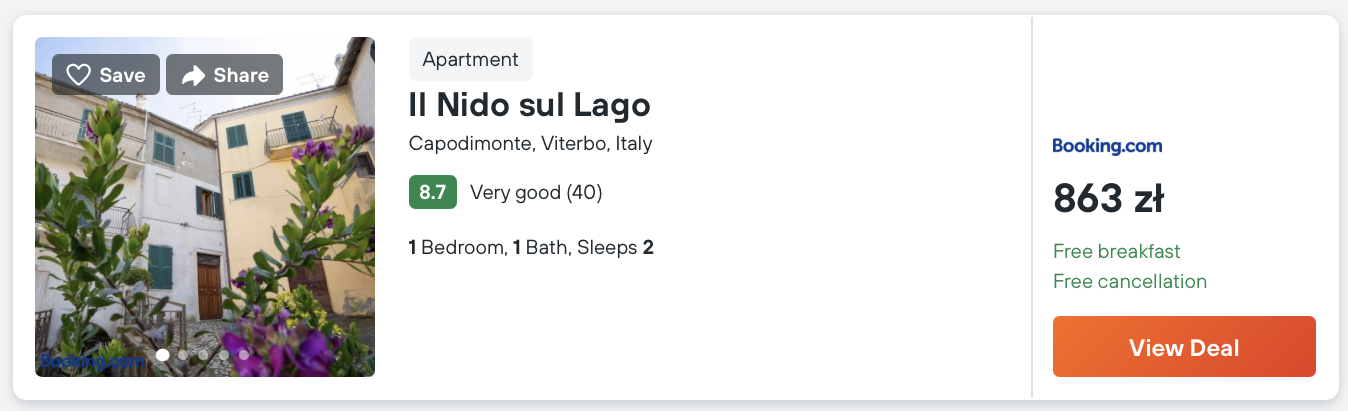Click the Booking.com logo above the price
Viewport: 1348px width, 411px height.
1107,146
